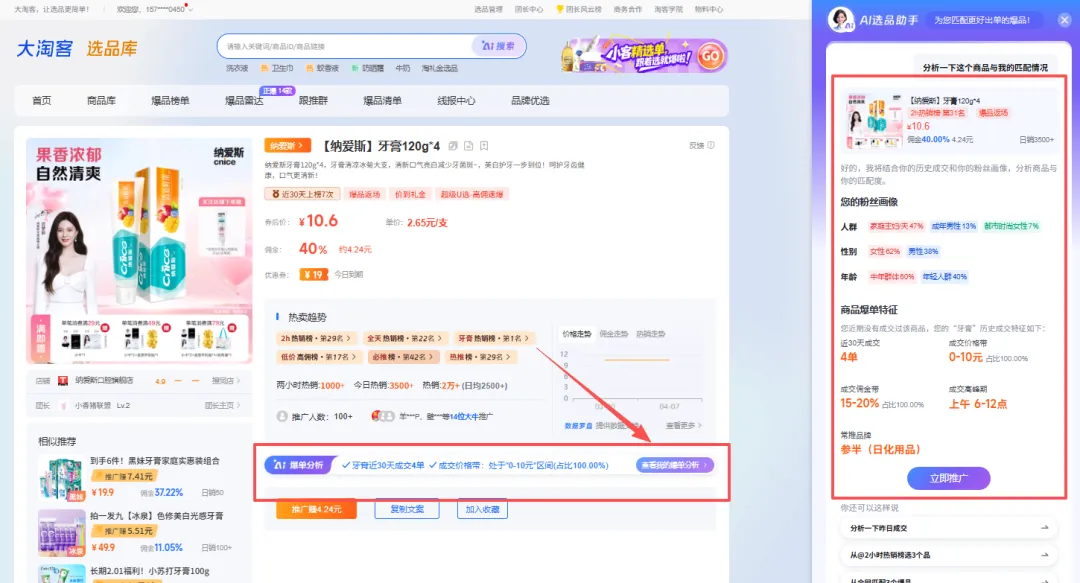
Task: Click the 爆单分析 AI badge
Action: (x=300, y=465)
